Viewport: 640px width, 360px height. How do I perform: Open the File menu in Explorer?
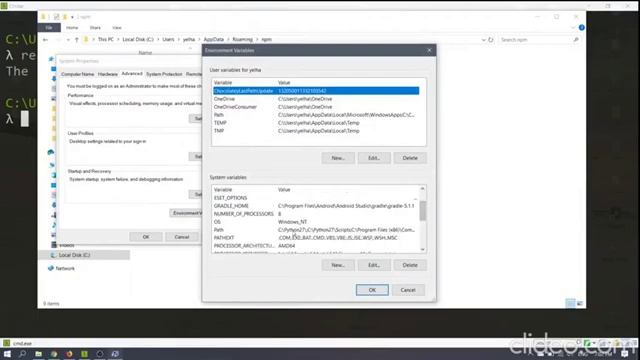tap(49, 27)
